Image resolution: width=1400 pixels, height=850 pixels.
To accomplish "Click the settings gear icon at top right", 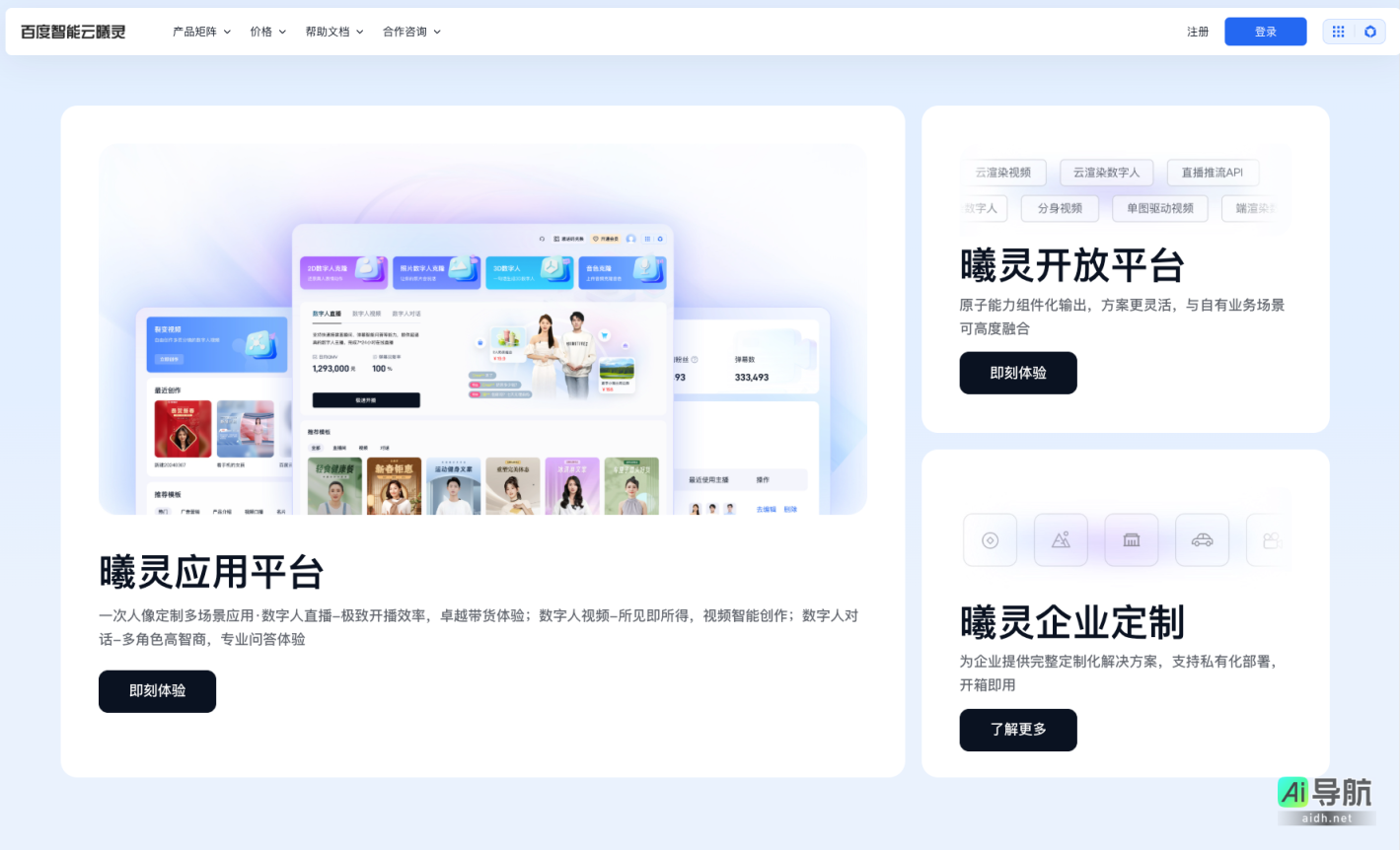I will [1370, 31].
